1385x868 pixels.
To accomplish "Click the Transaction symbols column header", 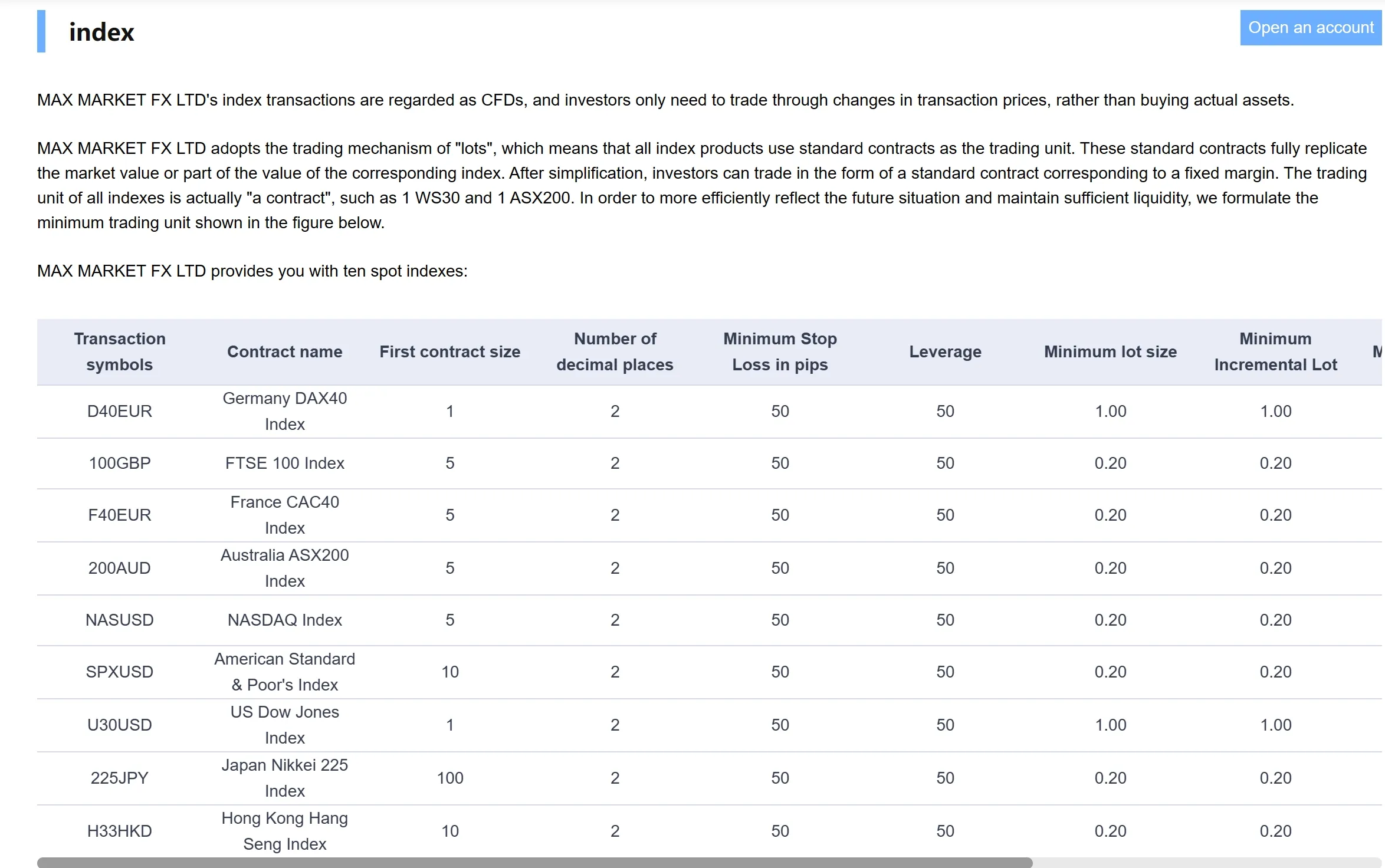I will tap(120, 351).
